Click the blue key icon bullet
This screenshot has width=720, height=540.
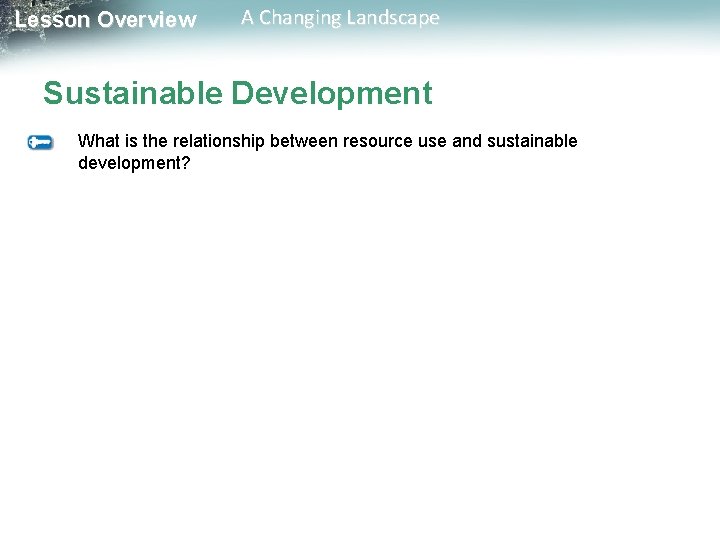pyautogui.click(x=40, y=142)
